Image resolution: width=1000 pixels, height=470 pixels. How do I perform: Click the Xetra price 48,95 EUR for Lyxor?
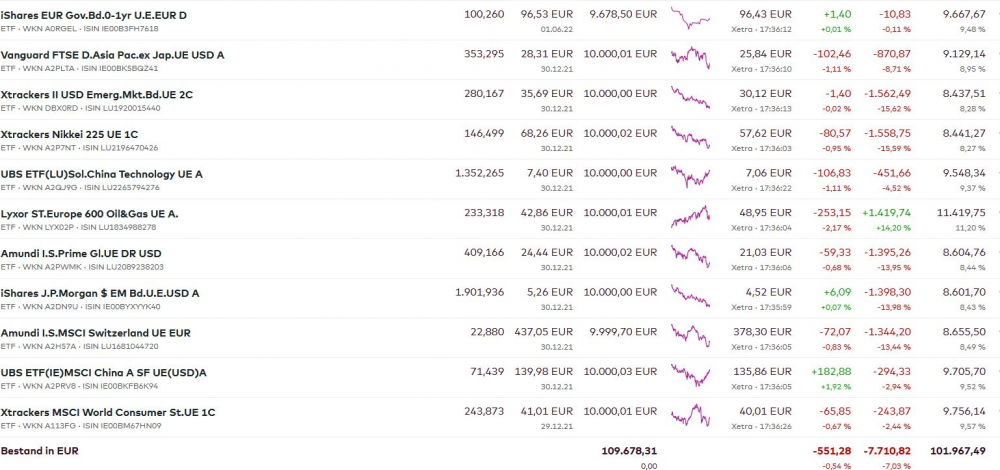pyautogui.click(x=765, y=213)
